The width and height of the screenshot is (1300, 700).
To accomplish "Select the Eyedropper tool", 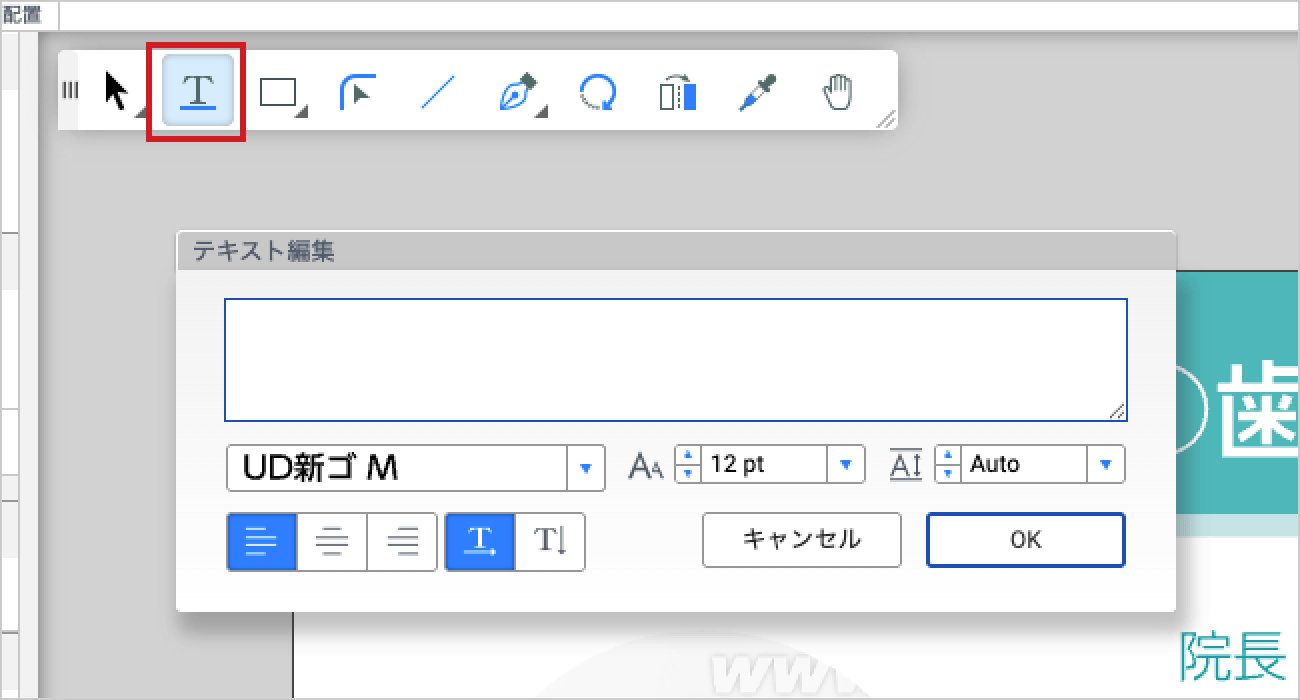I will [x=757, y=92].
